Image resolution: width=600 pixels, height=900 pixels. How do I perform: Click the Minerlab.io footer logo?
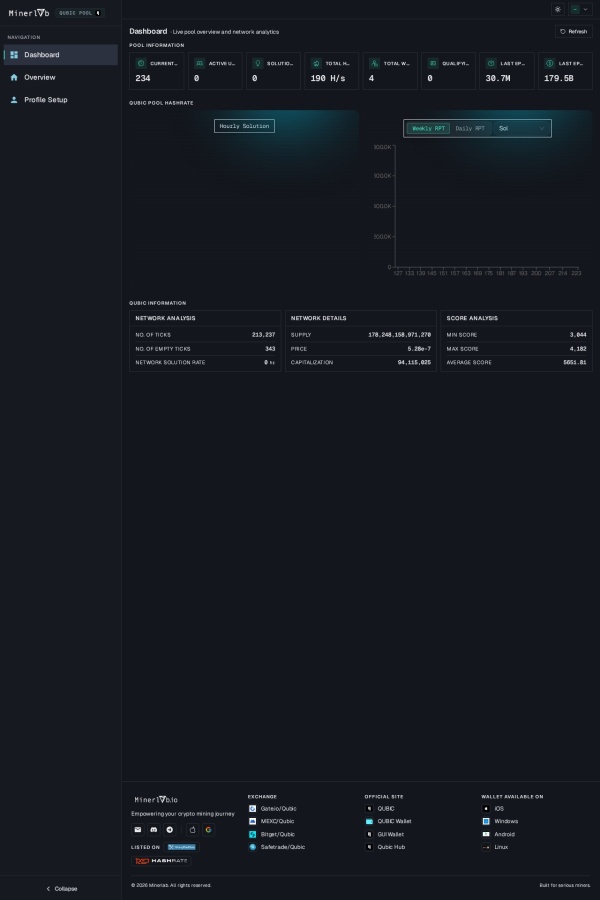click(x=156, y=800)
